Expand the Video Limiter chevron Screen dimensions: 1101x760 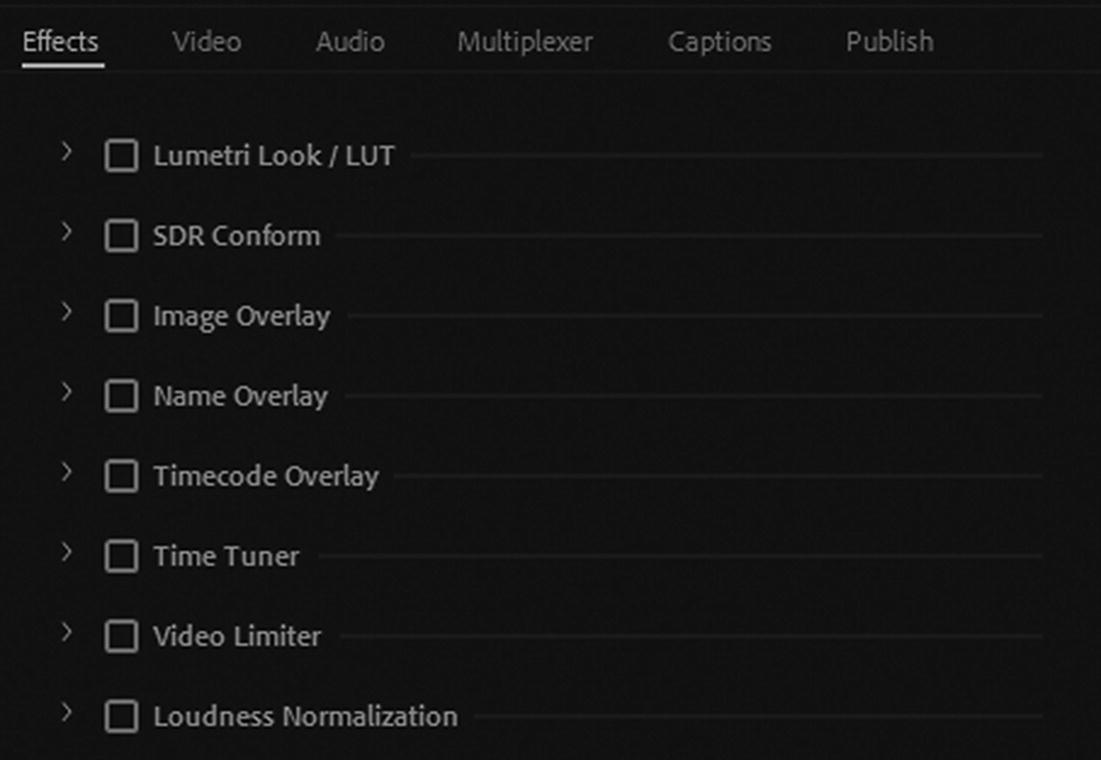pyautogui.click(x=67, y=632)
